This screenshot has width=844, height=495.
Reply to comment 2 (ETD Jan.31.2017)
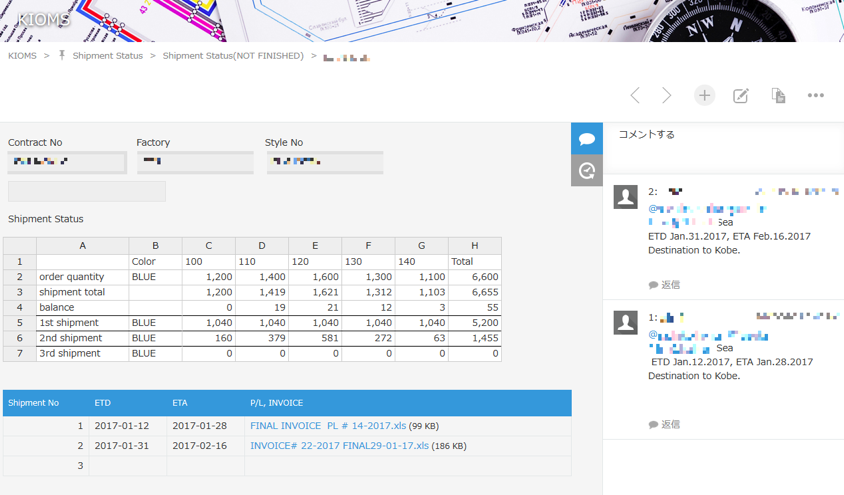pyautogui.click(x=664, y=285)
